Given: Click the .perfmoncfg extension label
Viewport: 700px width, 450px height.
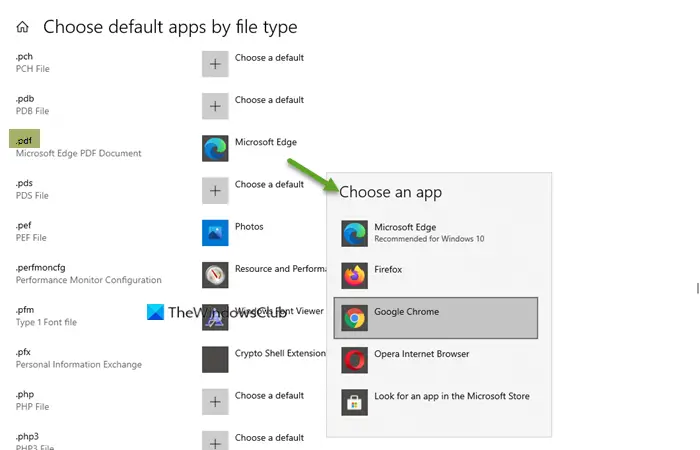Looking at the screenshot, I should (41, 267).
